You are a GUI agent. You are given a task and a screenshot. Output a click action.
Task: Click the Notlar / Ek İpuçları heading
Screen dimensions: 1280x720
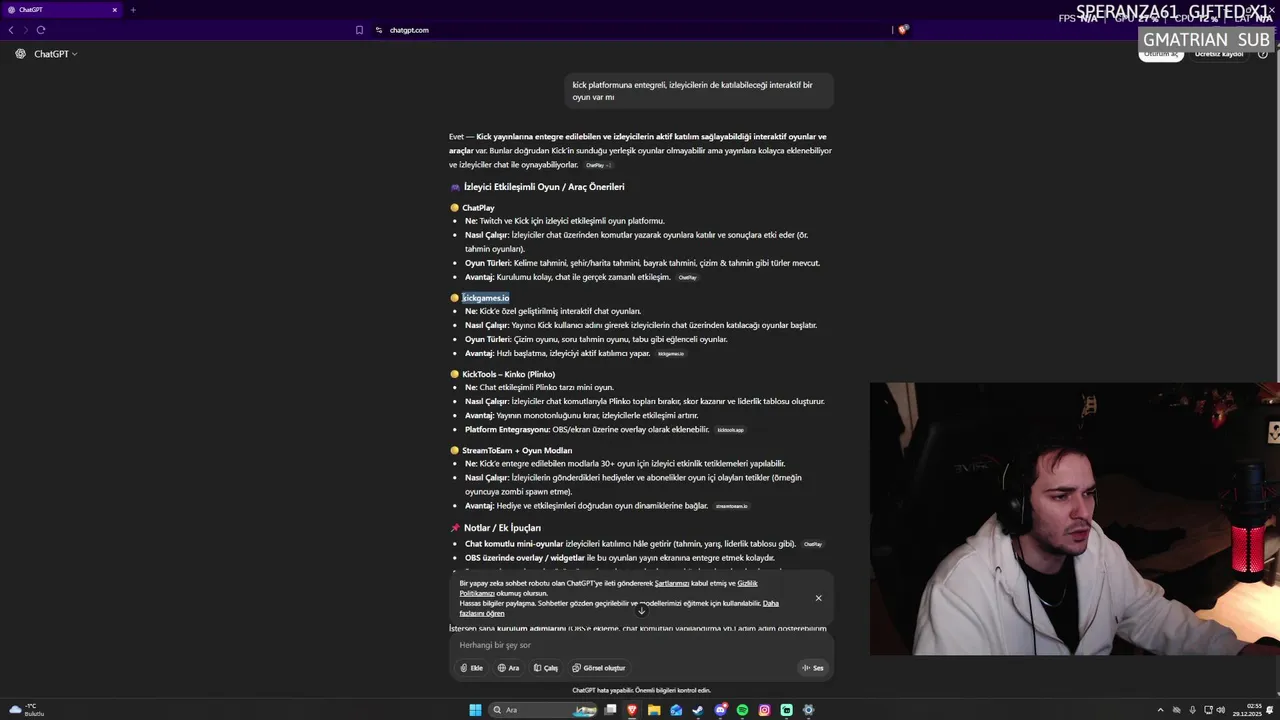(x=502, y=528)
